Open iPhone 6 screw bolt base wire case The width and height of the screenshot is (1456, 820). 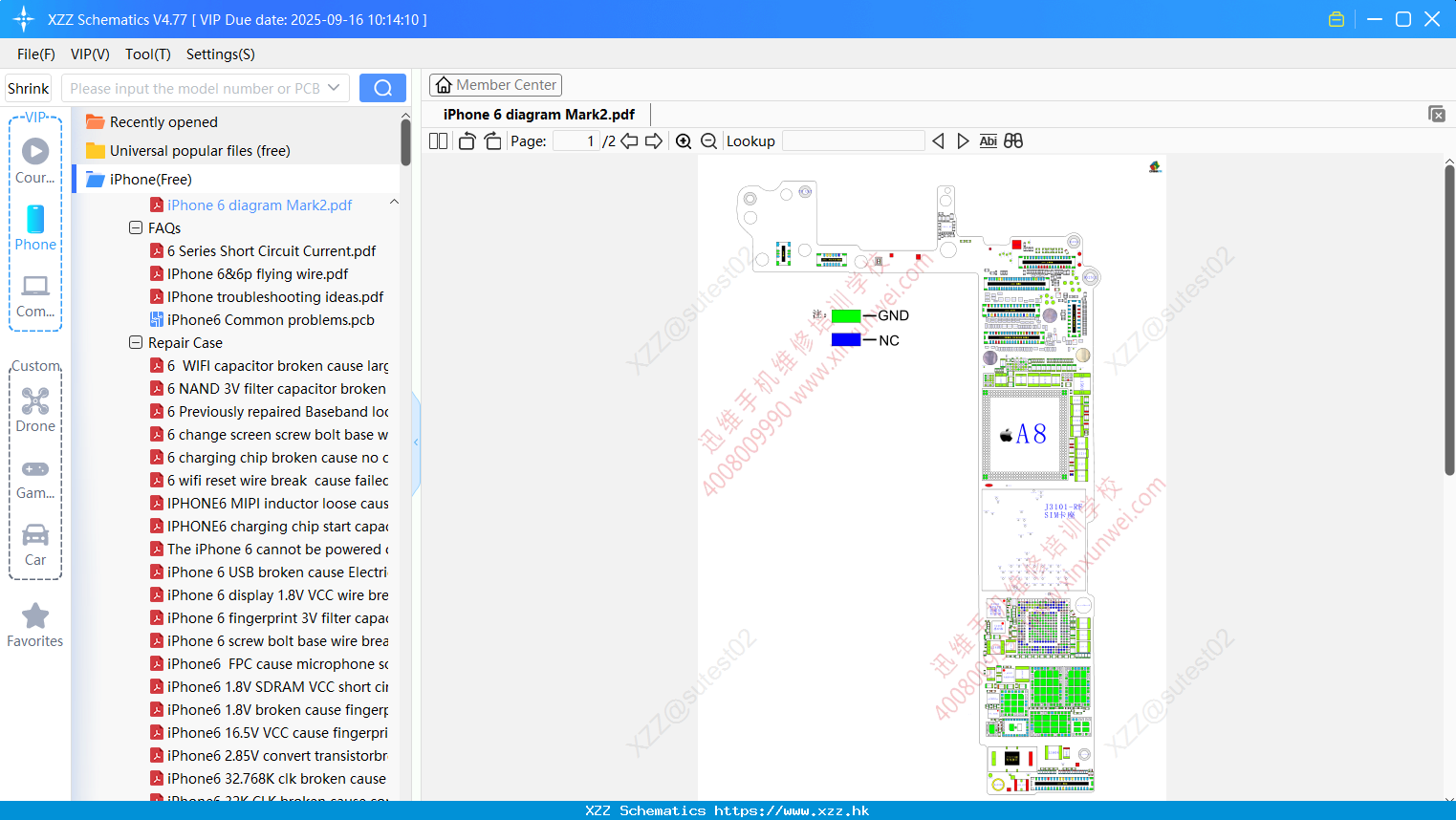point(277,641)
